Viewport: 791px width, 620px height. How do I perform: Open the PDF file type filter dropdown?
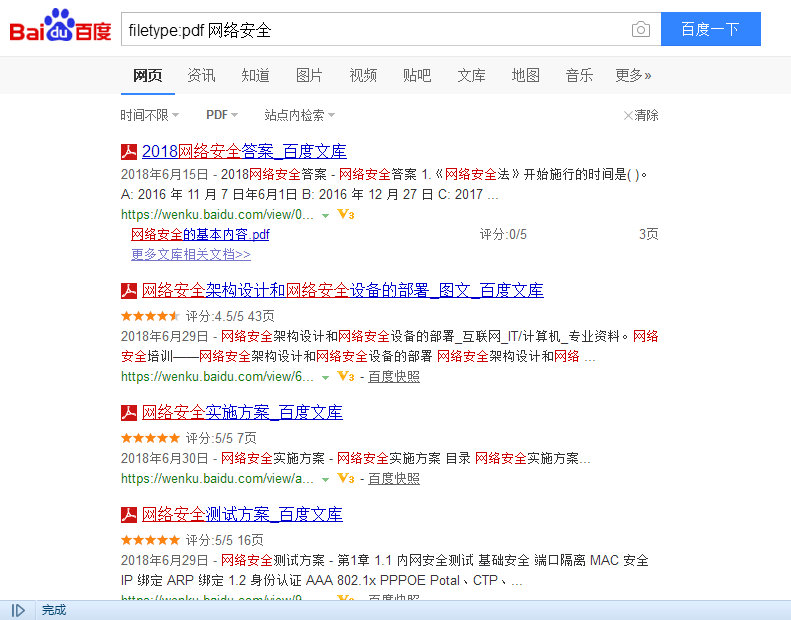[x=222, y=115]
